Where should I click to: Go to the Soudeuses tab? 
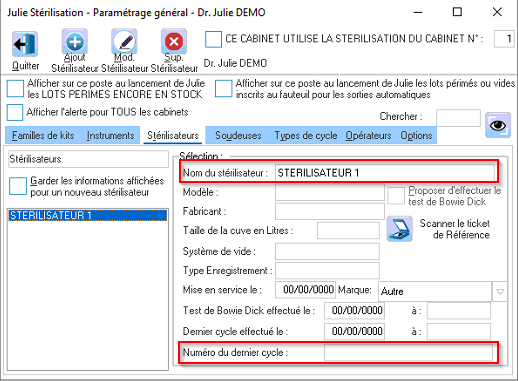pyautogui.click(x=238, y=136)
